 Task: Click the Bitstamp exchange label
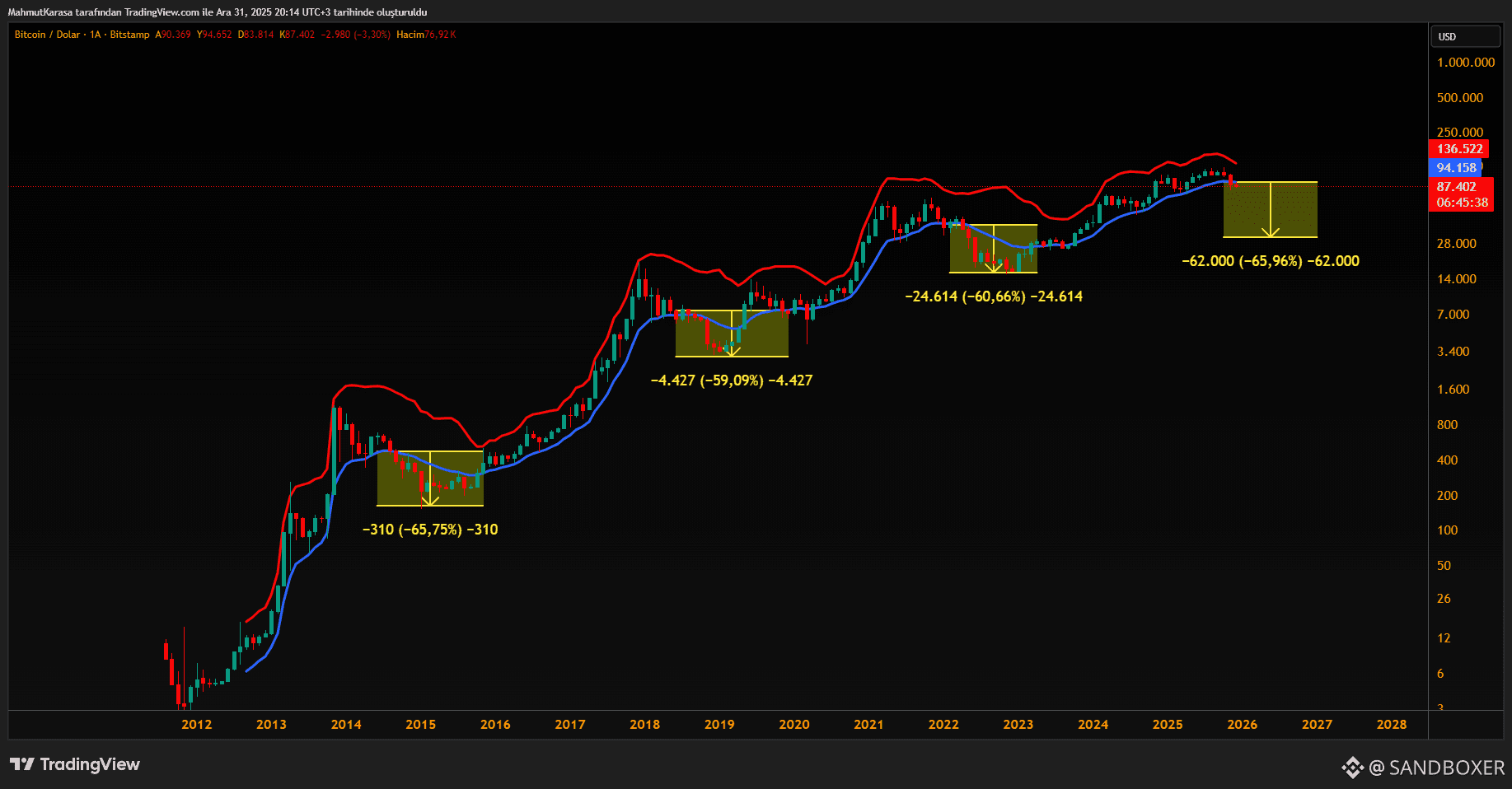pyautogui.click(x=130, y=35)
